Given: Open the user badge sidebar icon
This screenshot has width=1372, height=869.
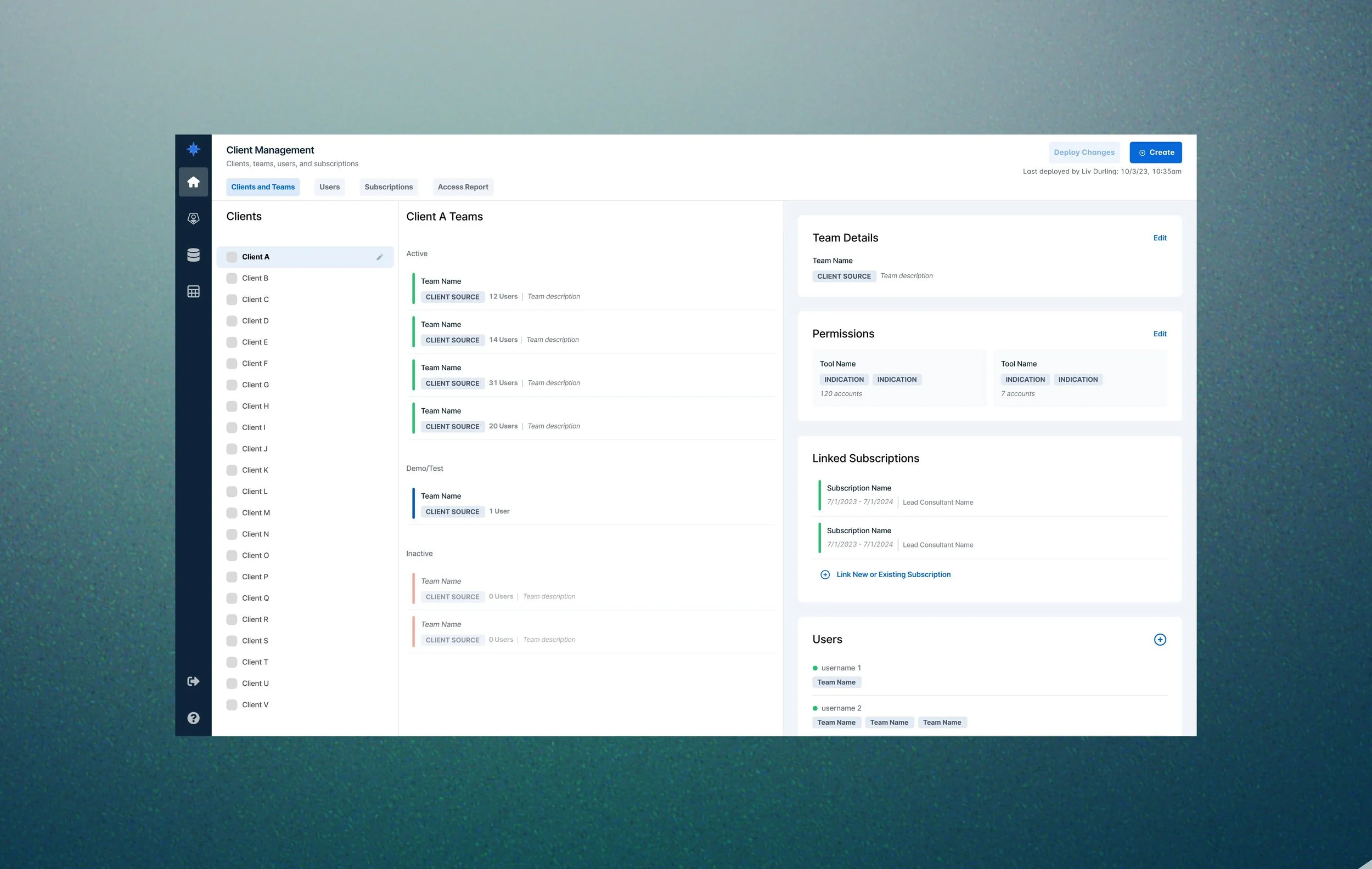Looking at the screenshot, I should (193, 219).
